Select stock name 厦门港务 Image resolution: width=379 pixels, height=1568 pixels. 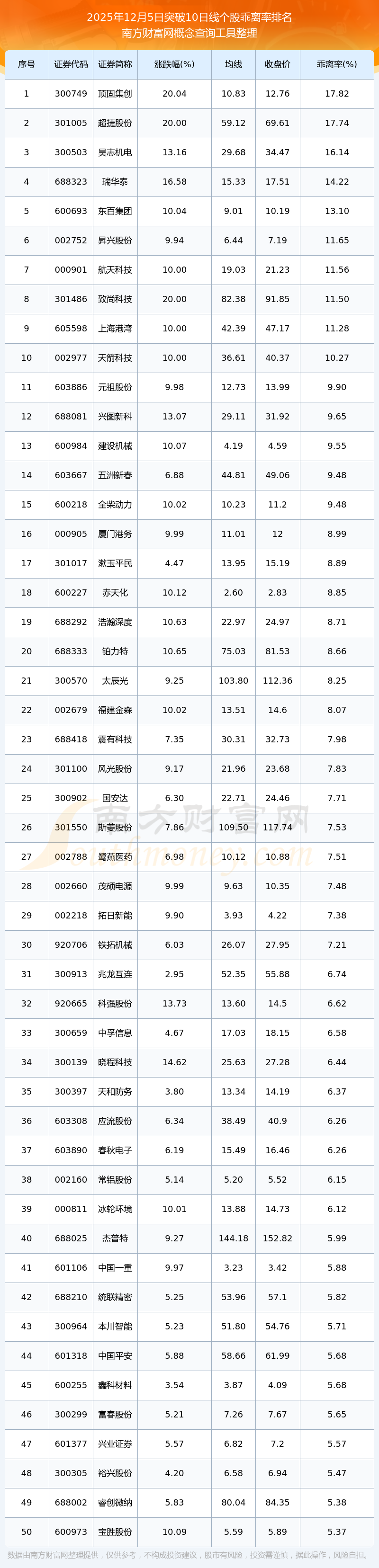click(115, 534)
